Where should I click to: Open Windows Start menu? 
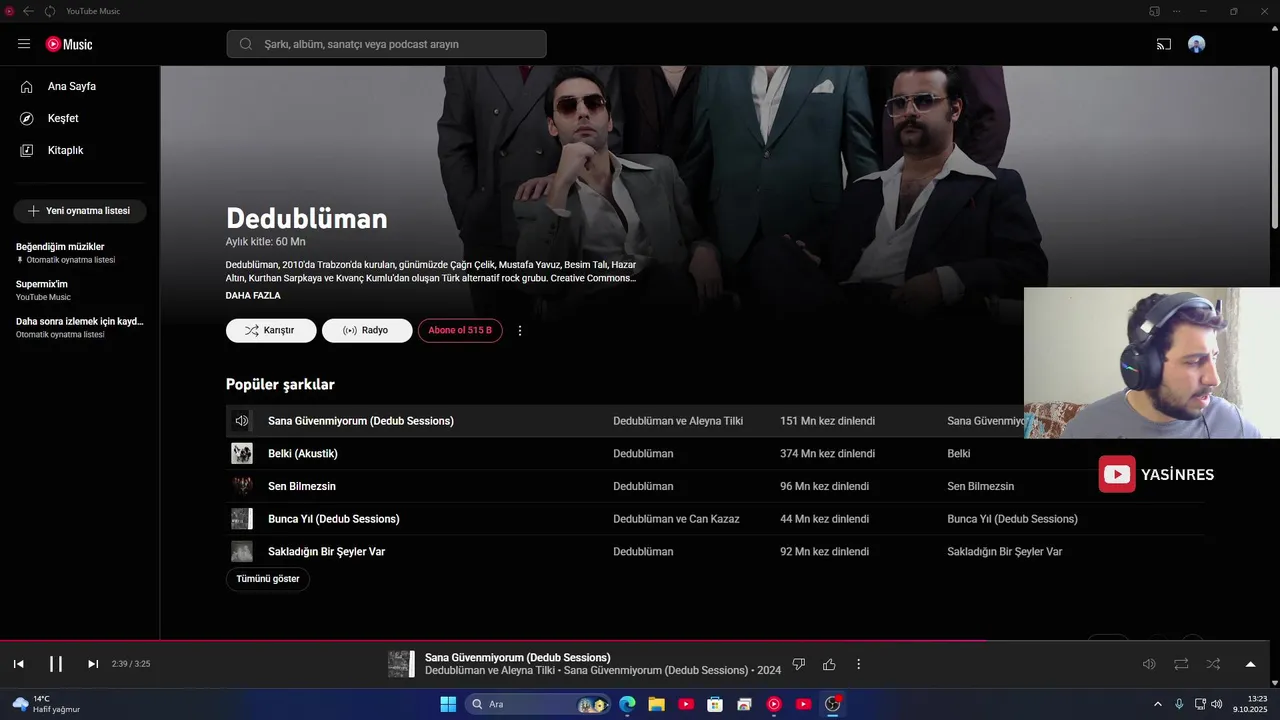(448, 704)
